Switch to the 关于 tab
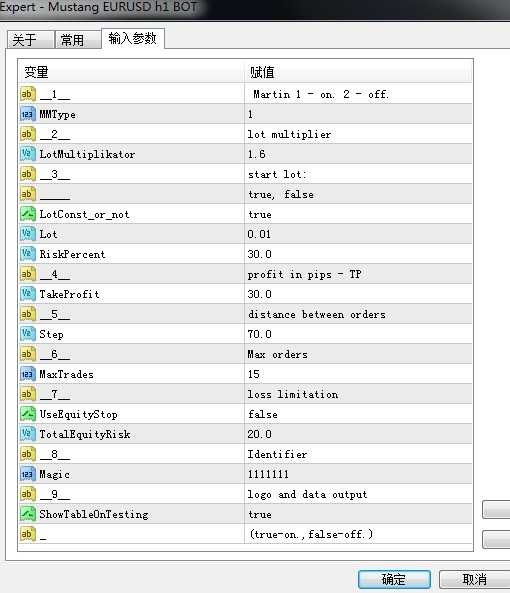Viewport: 510px width, 593px height. coord(30,40)
